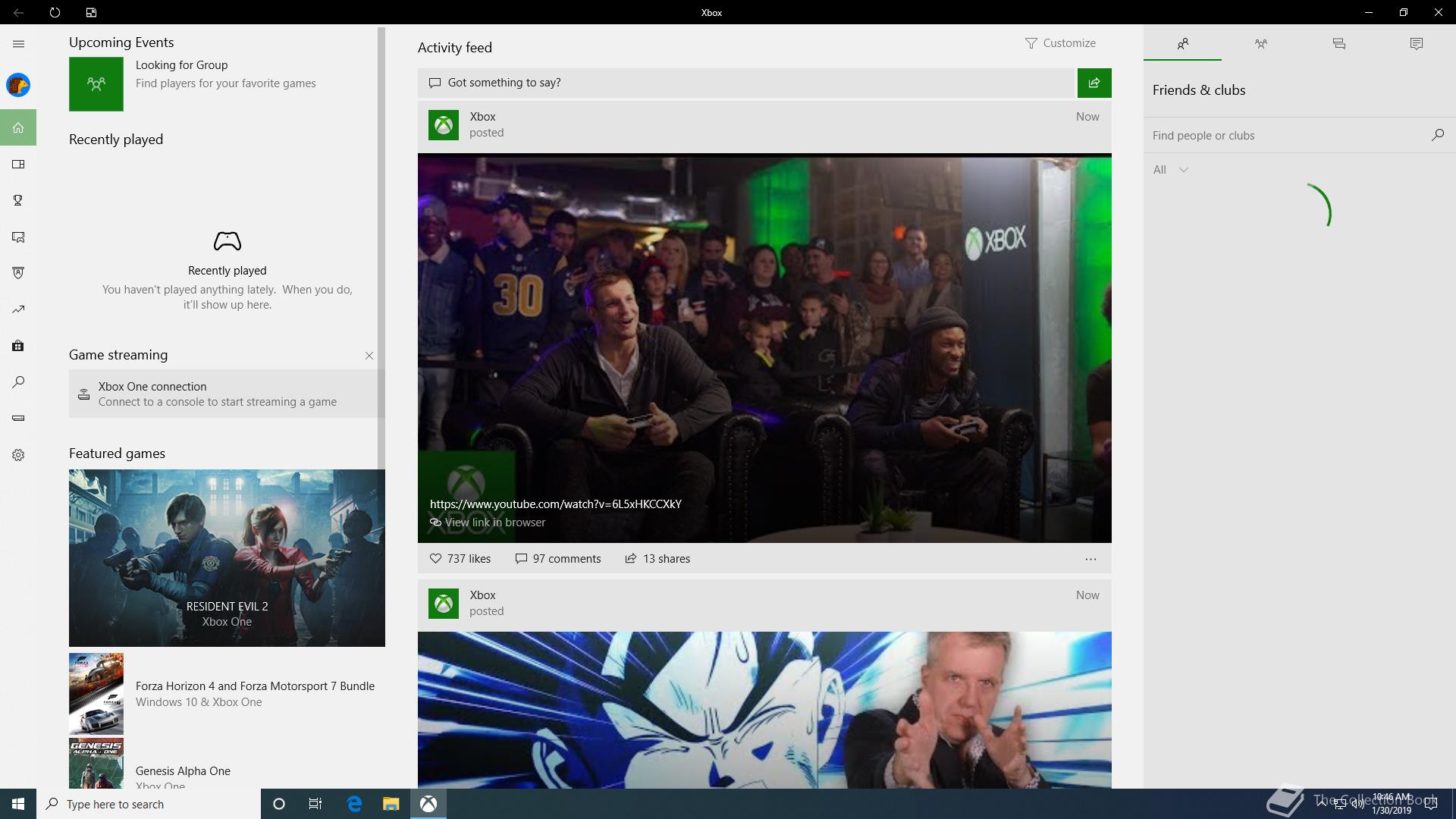This screenshot has height=819, width=1456.
Task: Click the YouTube URL on the post
Action: 556,504
